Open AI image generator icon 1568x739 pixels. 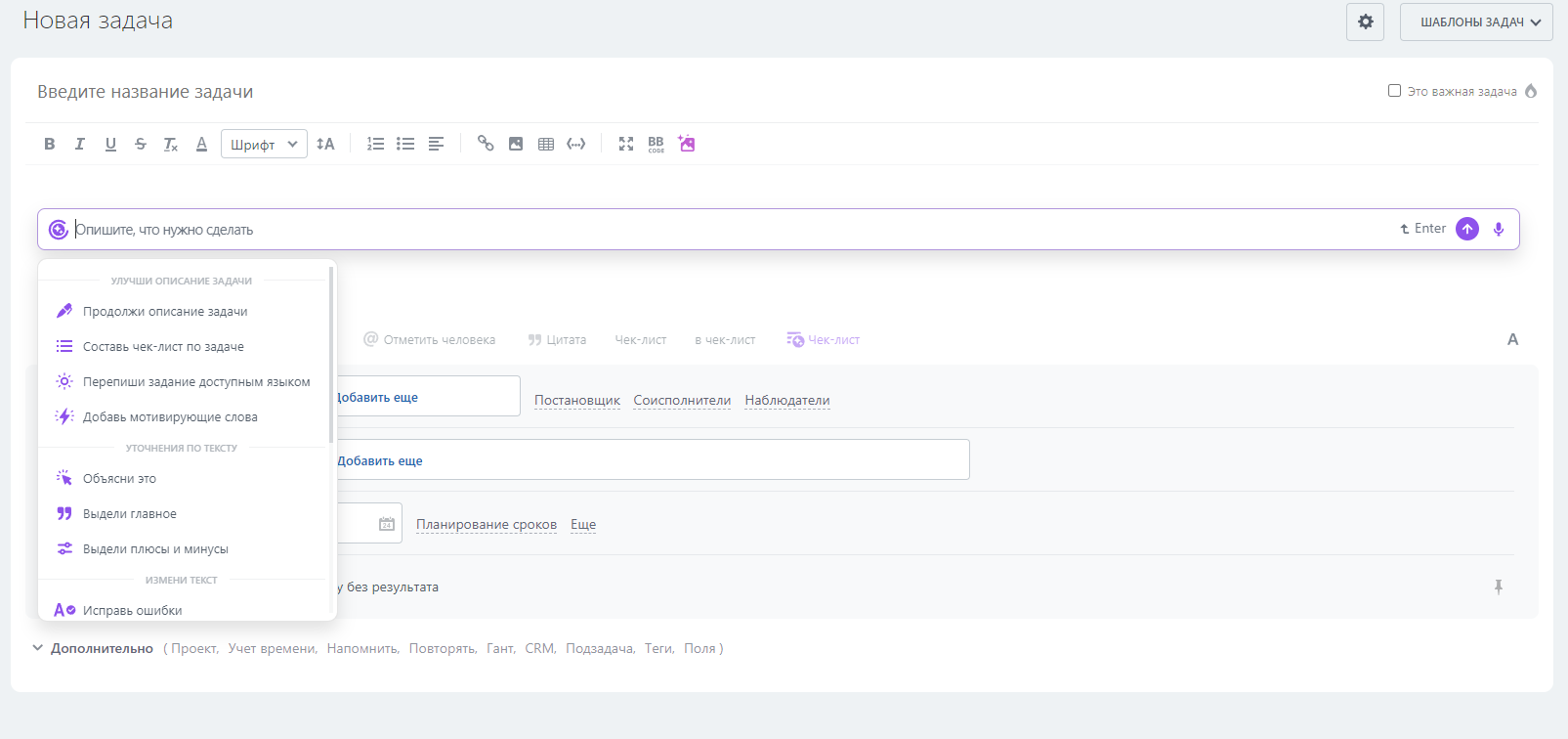pos(687,144)
